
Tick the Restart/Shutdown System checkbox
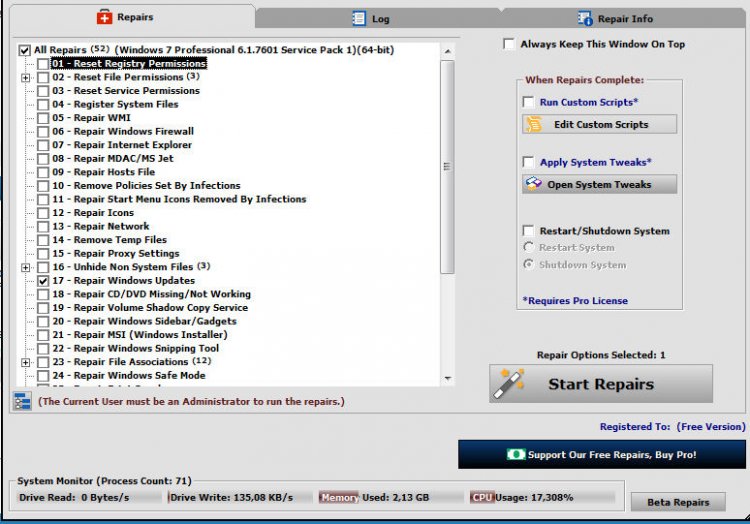[x=528, y=231]
